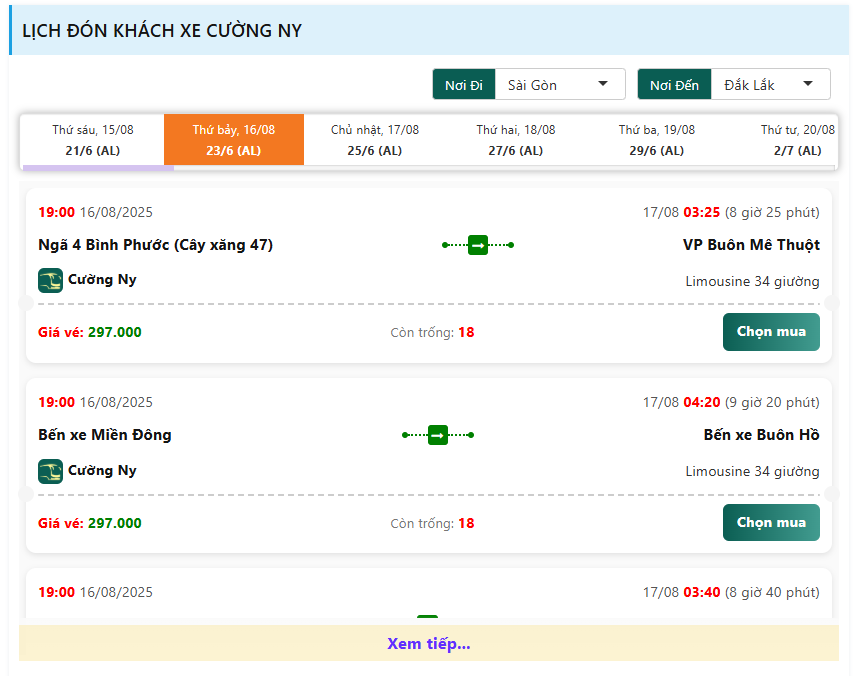Click the date tabs horizontal scrollbar
The width and height of the screenshot is (859, 676).
(x=99, y=168)
